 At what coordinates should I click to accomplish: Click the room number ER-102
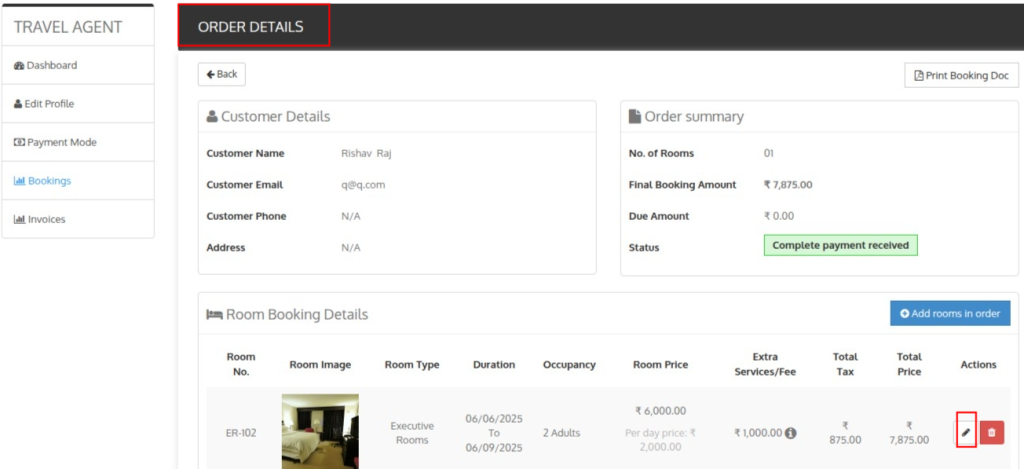(241, 432)
